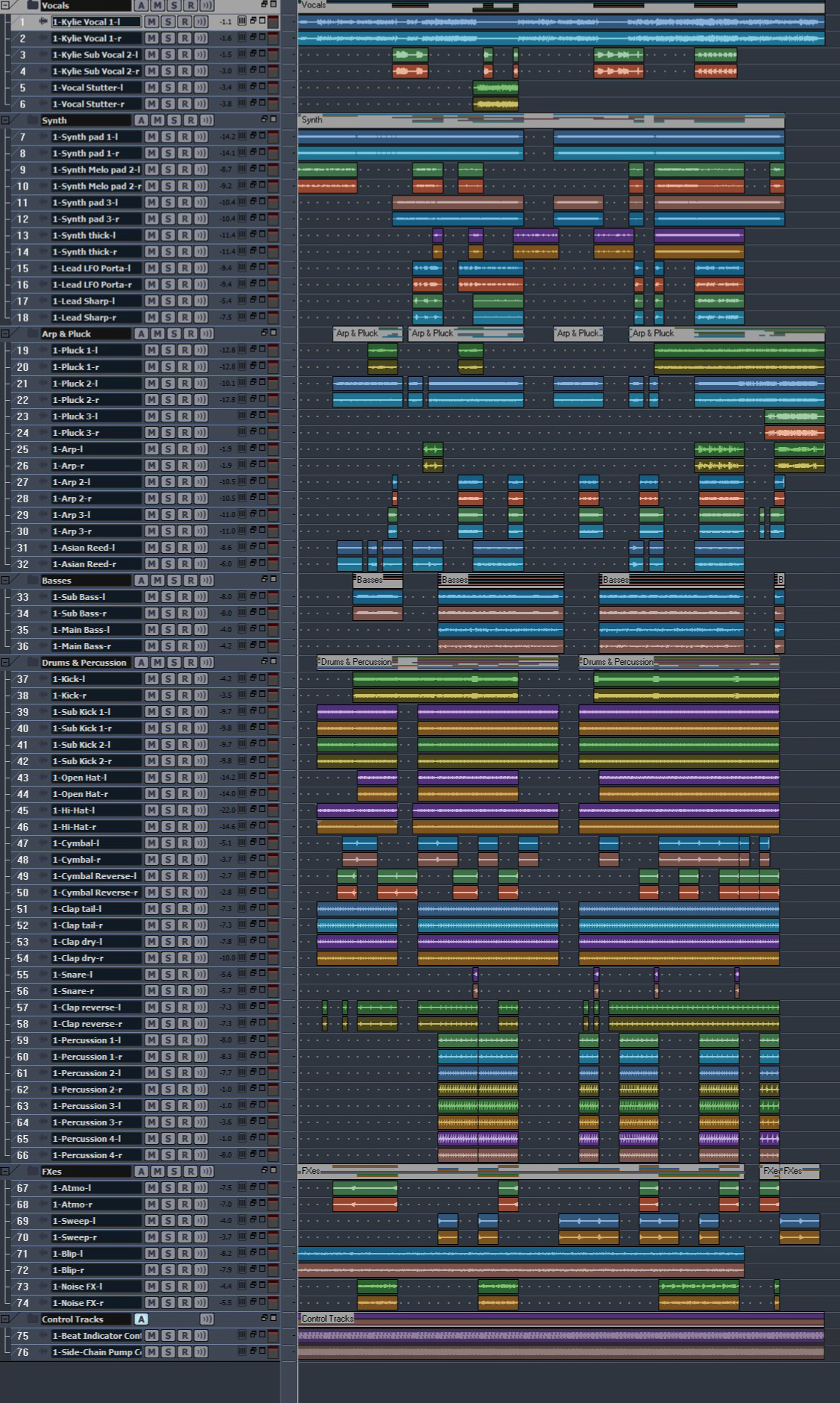Open fader icon on Hi-Hat-l track

[242, 809]
